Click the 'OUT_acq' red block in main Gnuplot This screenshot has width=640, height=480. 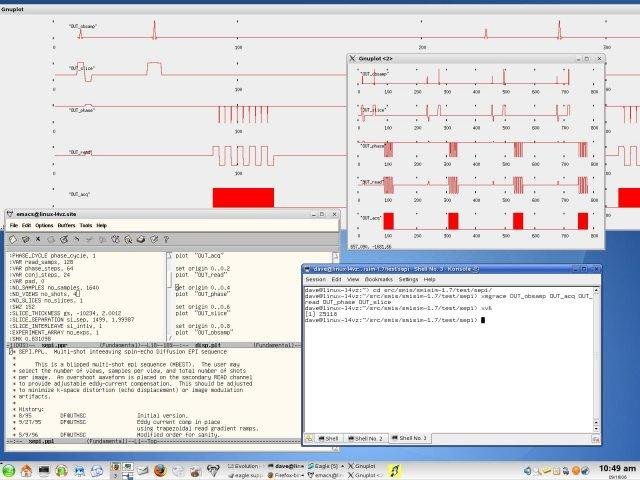[243, 198]
